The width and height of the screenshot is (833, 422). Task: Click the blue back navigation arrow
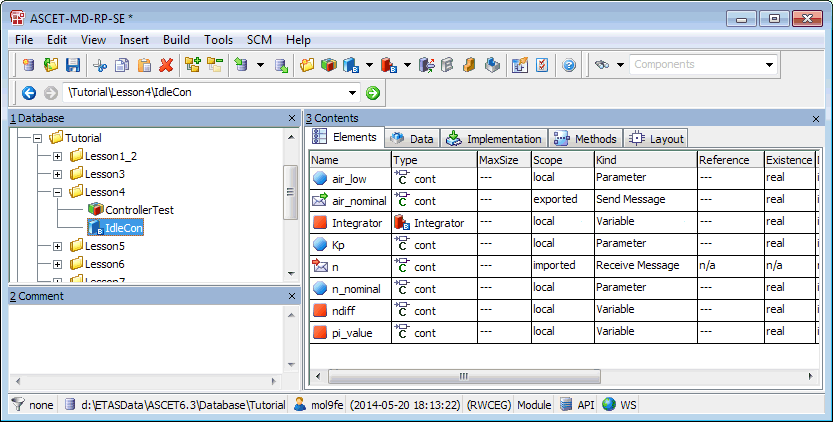(x=29, y=93)
